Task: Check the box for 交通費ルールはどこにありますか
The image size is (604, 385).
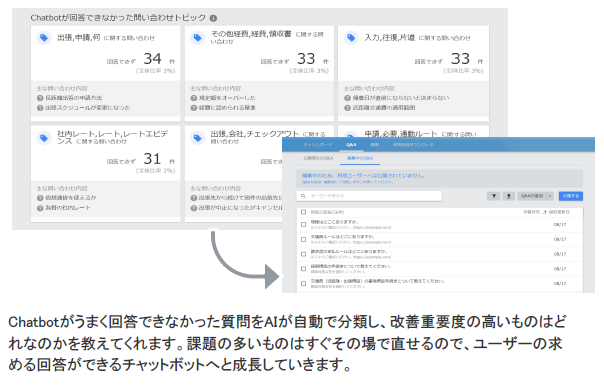Action: point(303,239)
